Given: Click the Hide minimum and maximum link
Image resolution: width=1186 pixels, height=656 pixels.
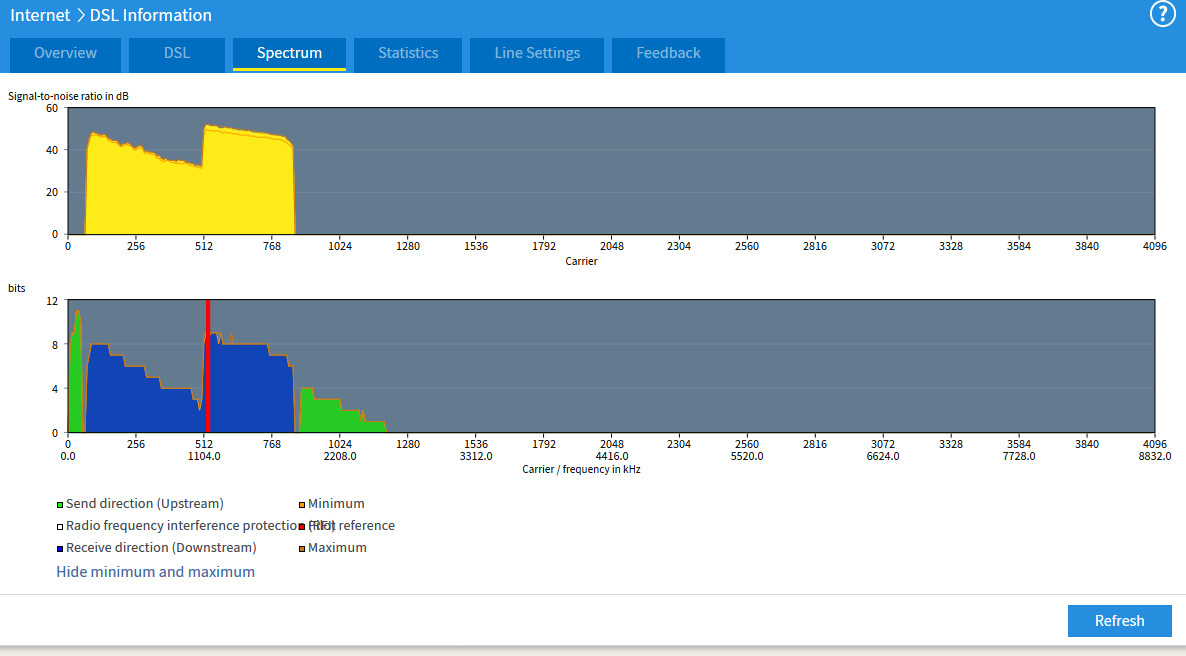Looking at the screenshot, I should click(155, 572).
